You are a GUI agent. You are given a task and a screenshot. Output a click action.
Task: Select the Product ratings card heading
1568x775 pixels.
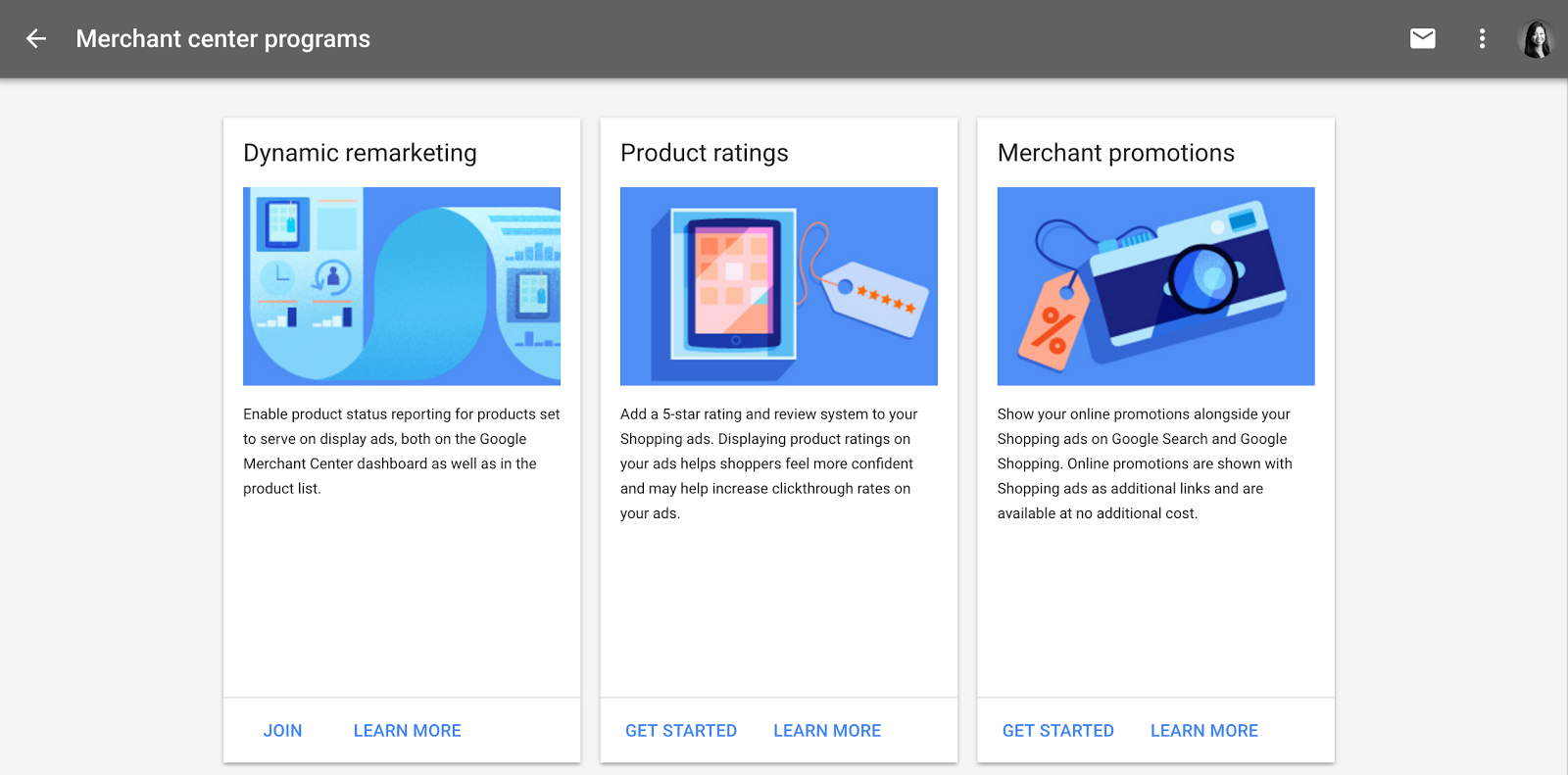click(x=704, y=153)
